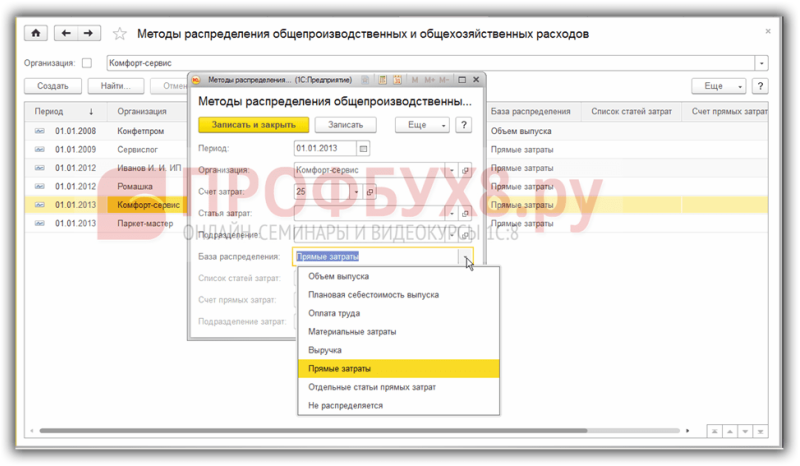Click the Создать button
Screen dimensions: 800x466
point(53,86)
